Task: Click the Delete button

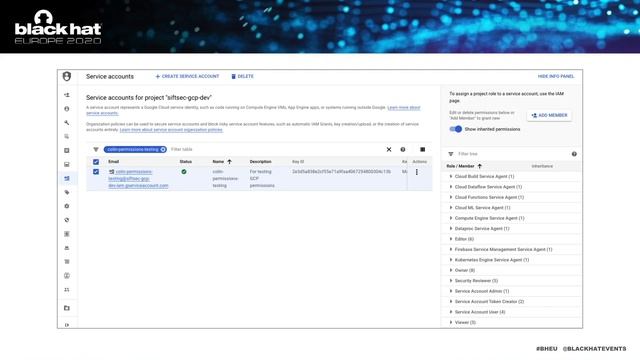Action: pyautogui.click(x=242, y=76)
